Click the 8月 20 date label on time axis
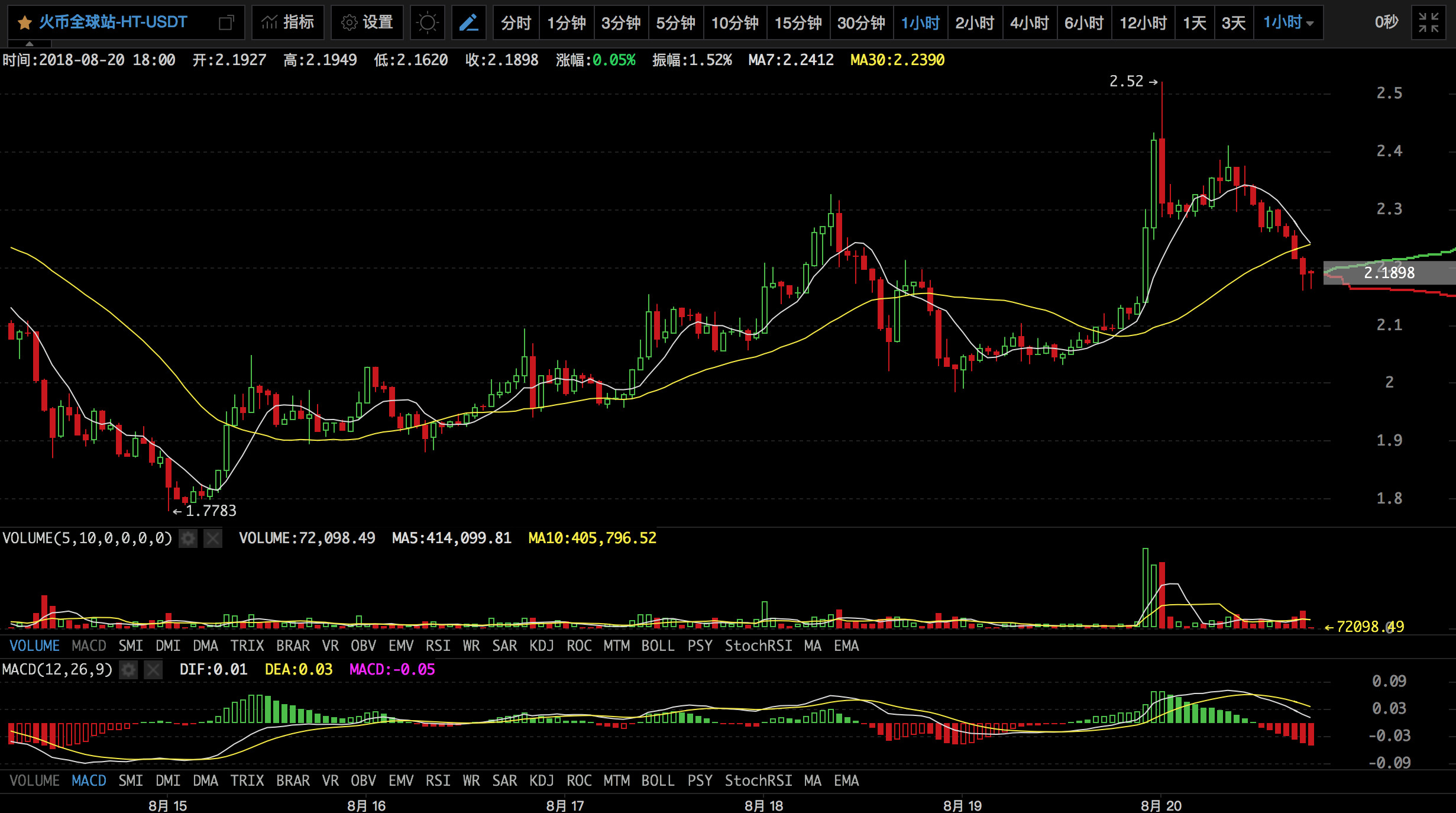Viewport: 1456px width, 813px height. point(1161,805)
